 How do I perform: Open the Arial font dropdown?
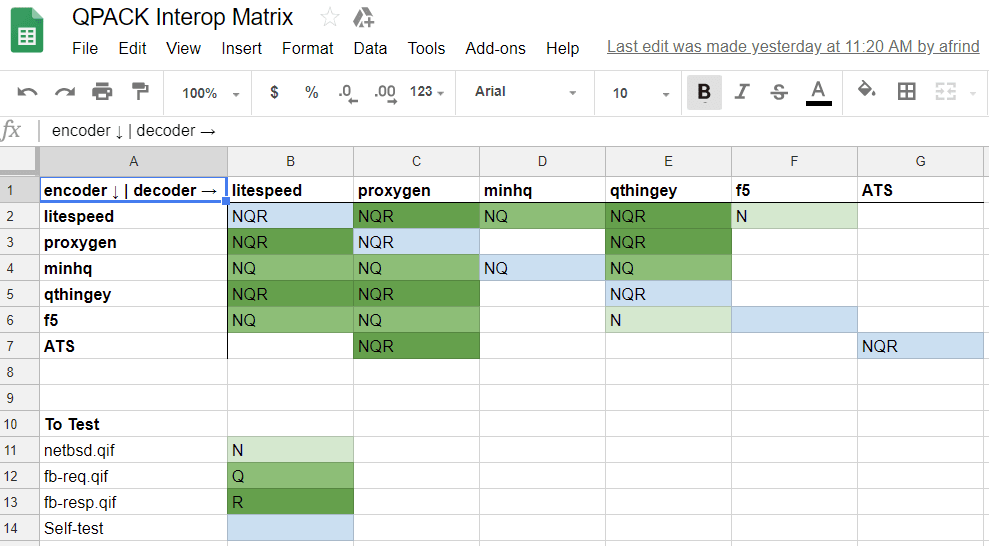525,92
